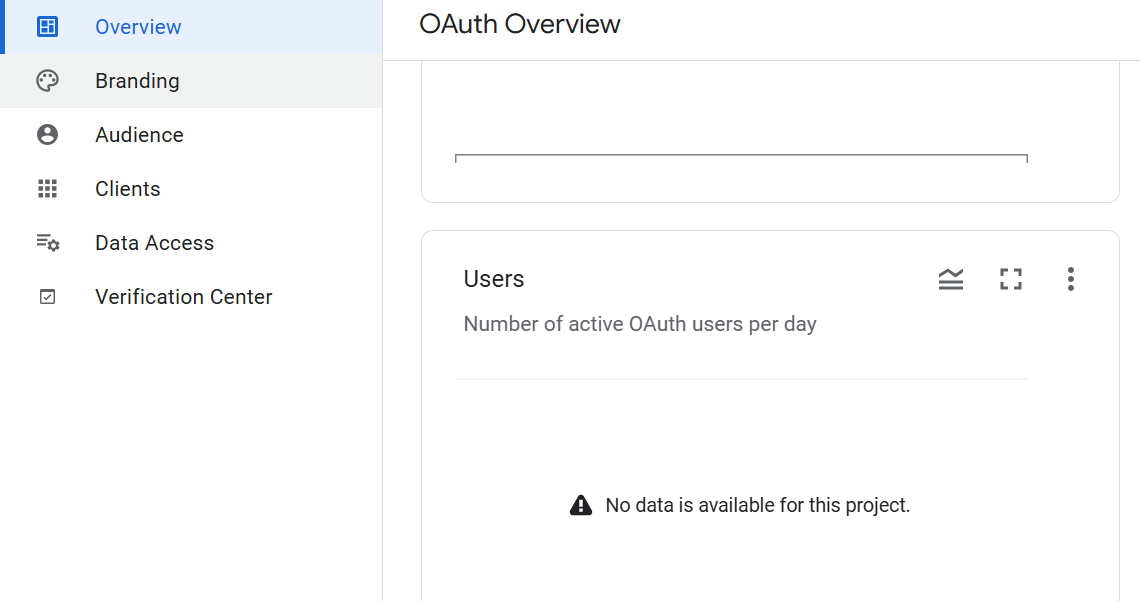1140x601 pixels.
Task: Select the Verification Center label
Action: pyautogui.click(x=183, y=297)
